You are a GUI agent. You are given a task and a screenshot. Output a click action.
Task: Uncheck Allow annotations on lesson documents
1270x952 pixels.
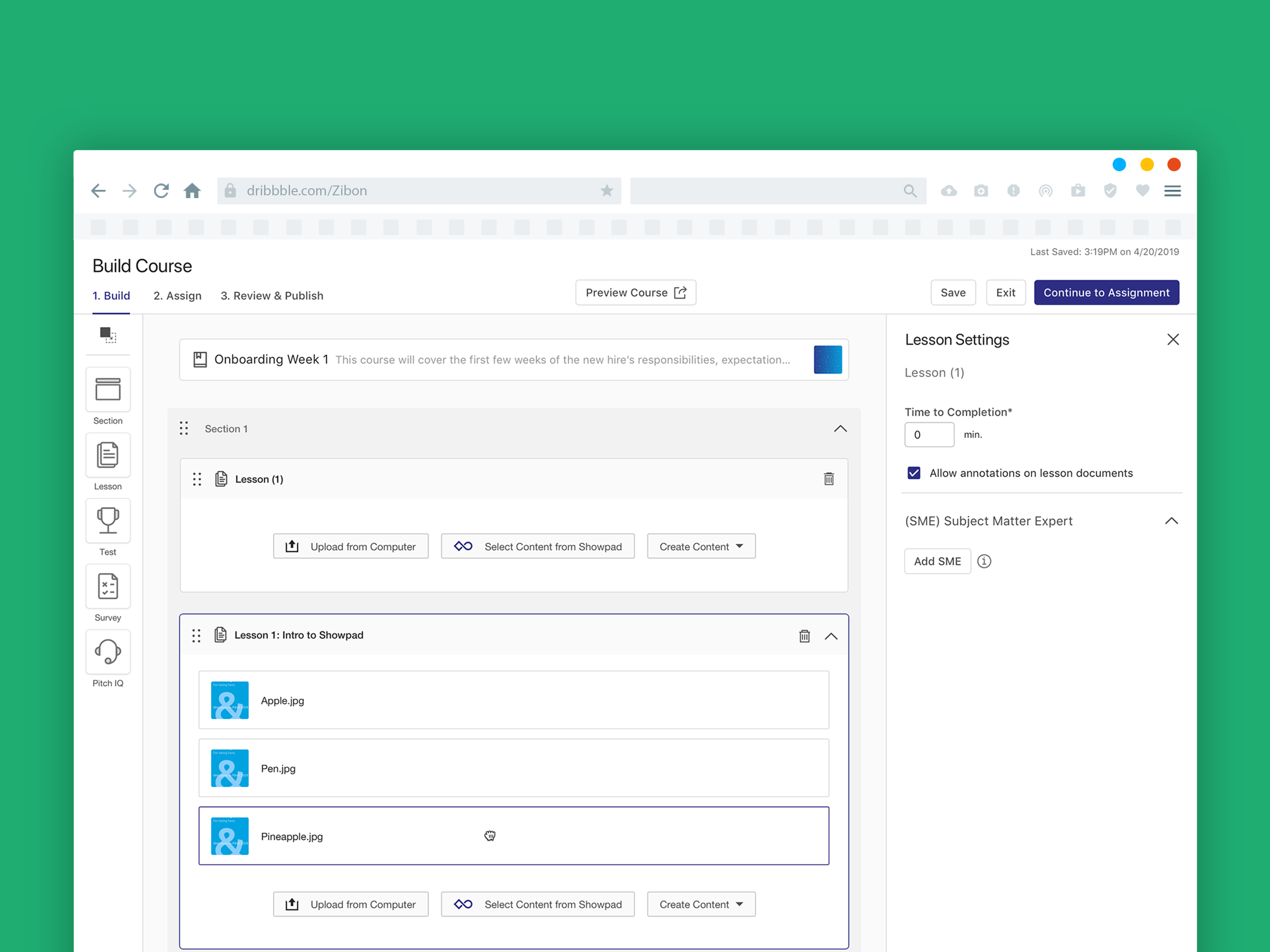pyautogui.click(x=913, y=473)
